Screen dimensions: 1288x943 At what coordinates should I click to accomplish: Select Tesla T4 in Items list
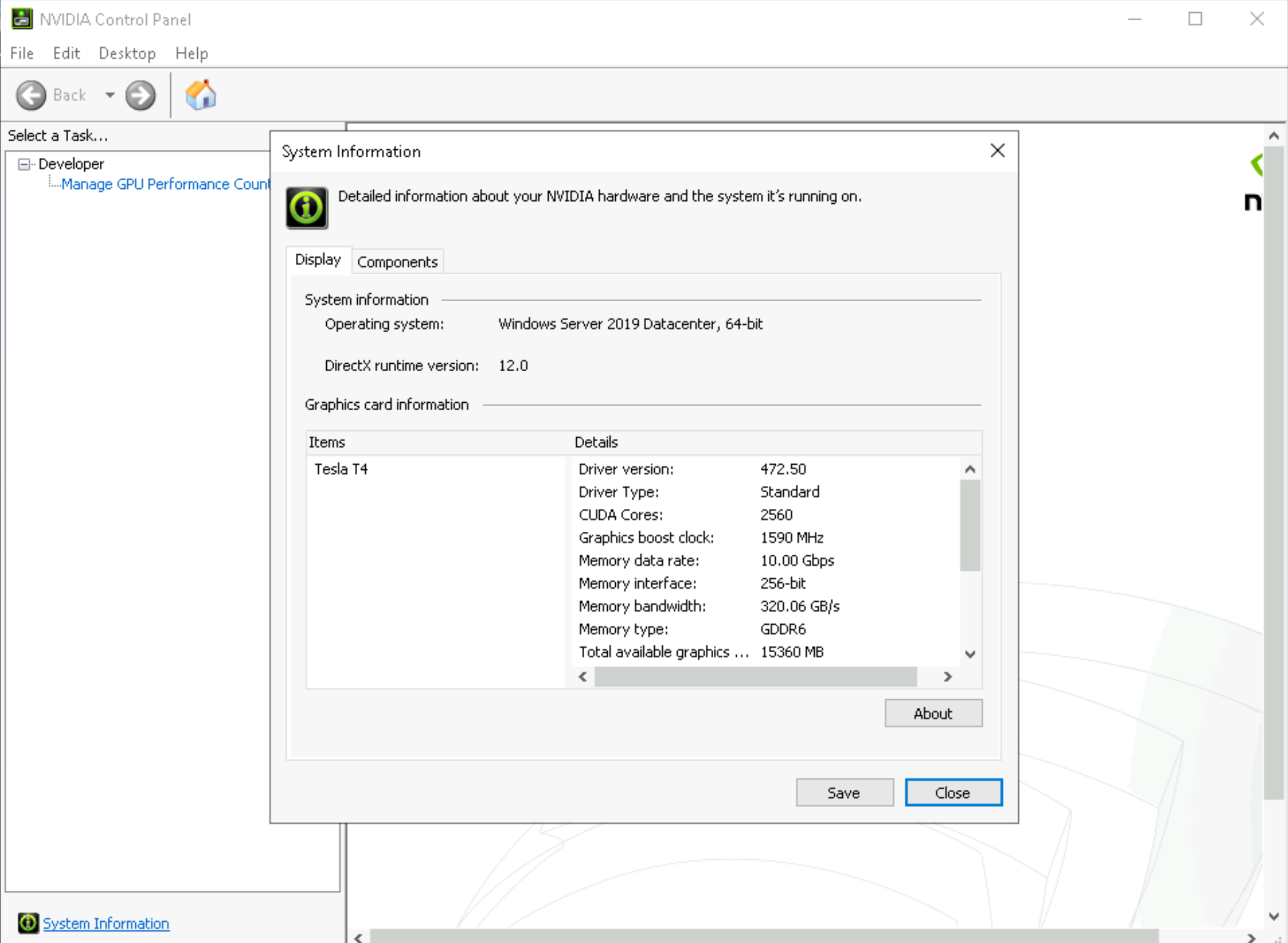[341, 469]
